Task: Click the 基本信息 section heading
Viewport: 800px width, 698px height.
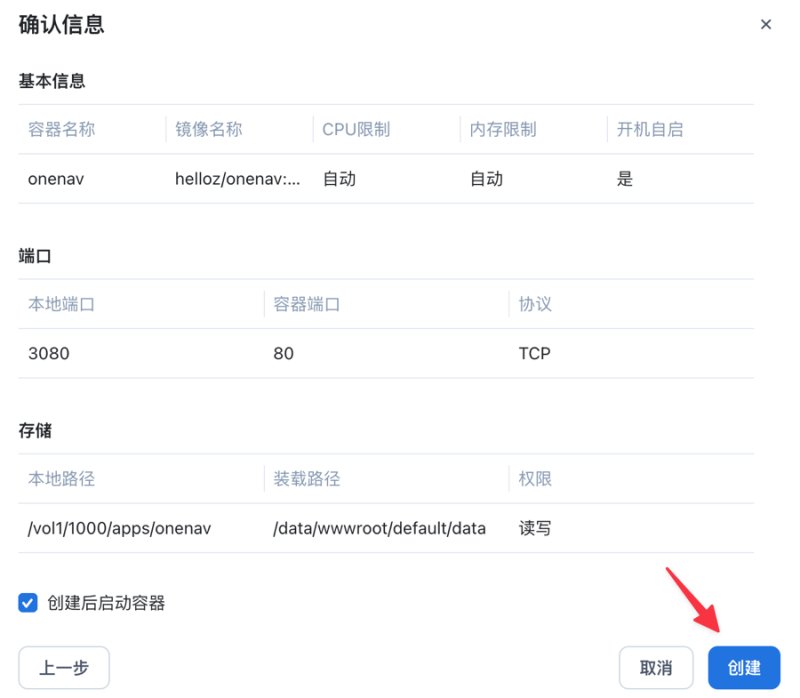Action: click(x=52, y=81)
